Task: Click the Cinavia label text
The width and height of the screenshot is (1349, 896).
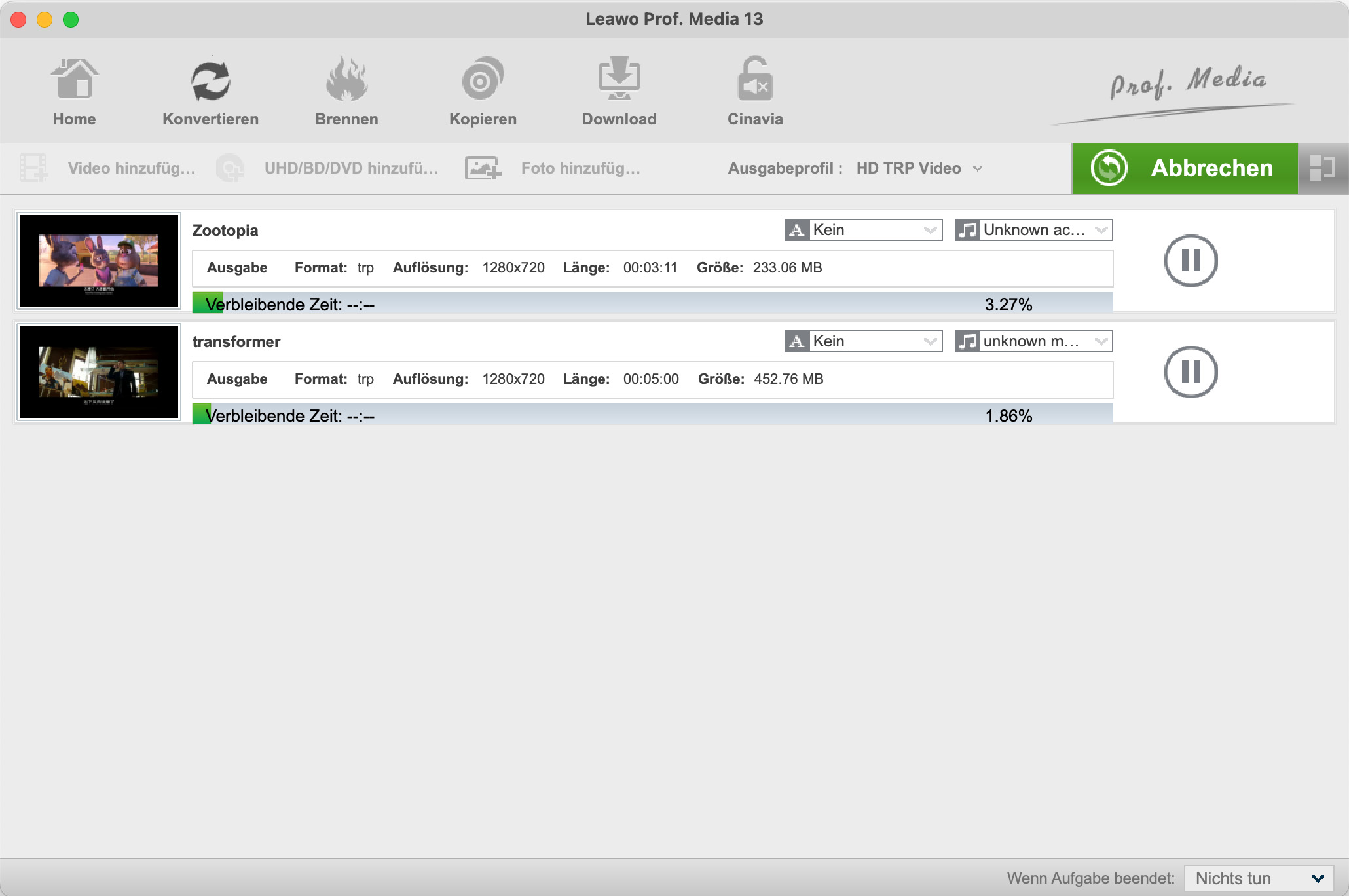Action: coord(755,119)
